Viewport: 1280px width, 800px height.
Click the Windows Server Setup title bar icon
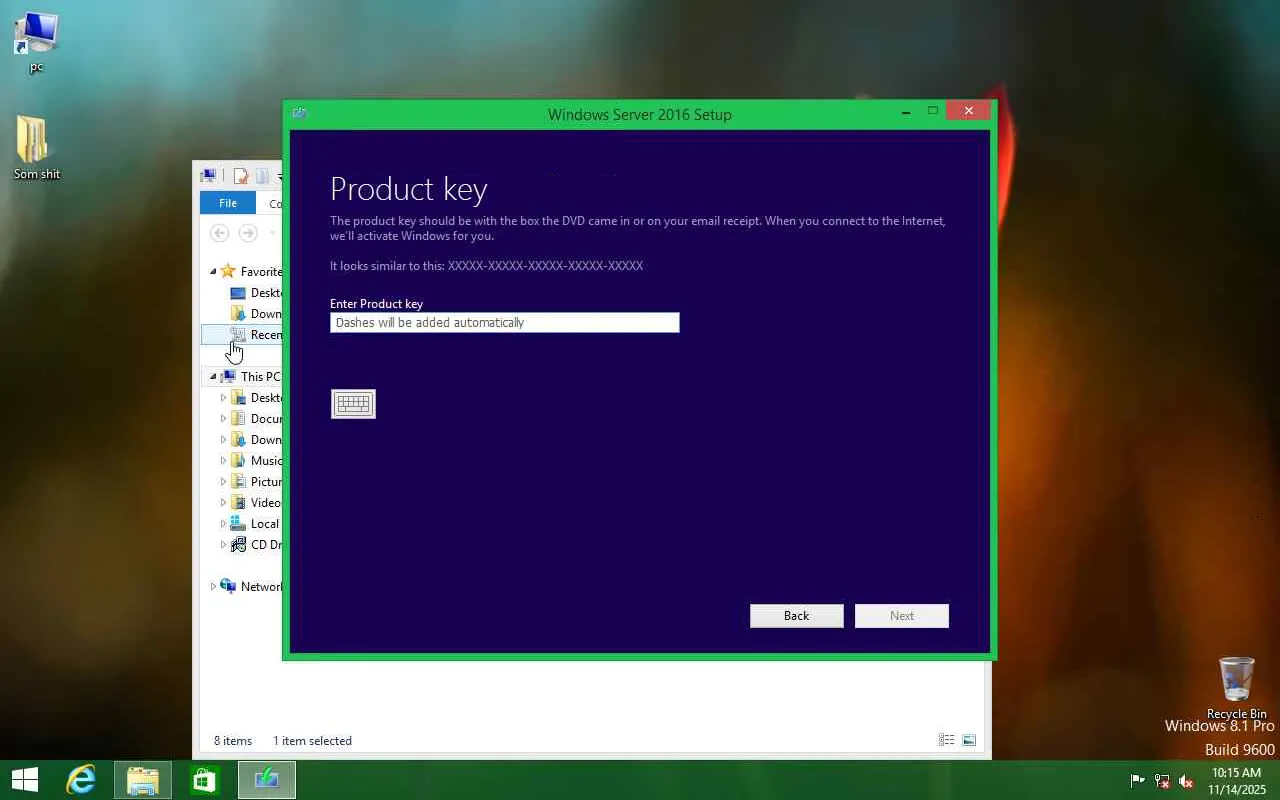299,113
